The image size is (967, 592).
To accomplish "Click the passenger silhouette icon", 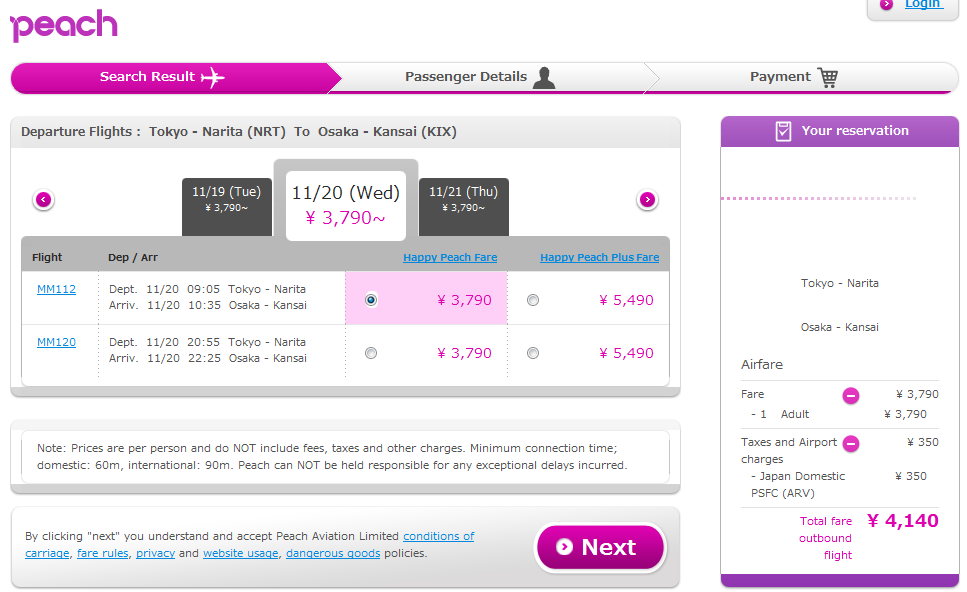I will click(544, 77).
